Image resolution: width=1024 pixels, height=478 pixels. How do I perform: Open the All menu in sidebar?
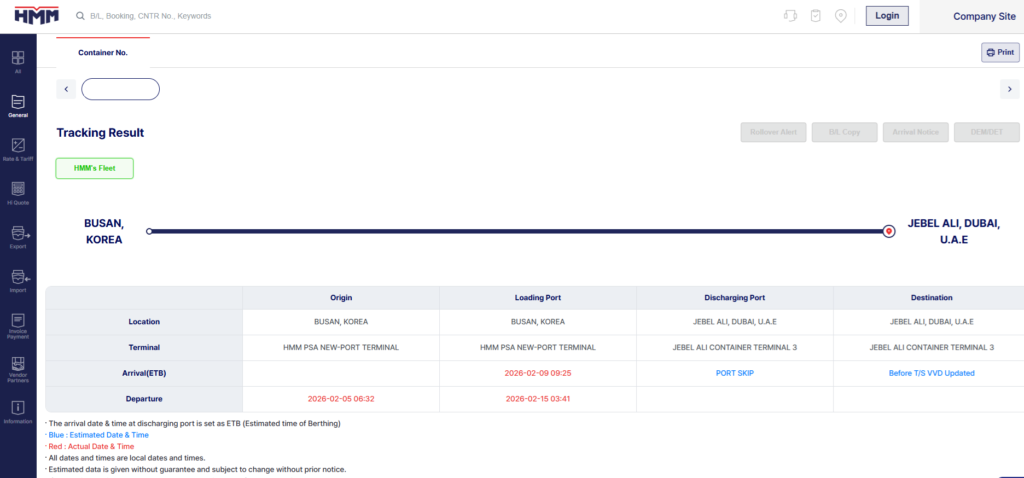18,61
